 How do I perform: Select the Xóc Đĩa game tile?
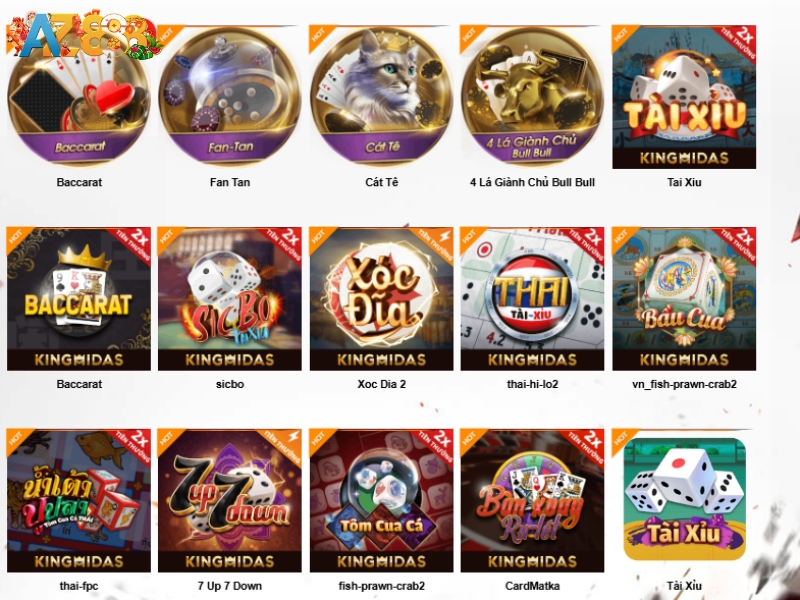(x=381, y=298)
